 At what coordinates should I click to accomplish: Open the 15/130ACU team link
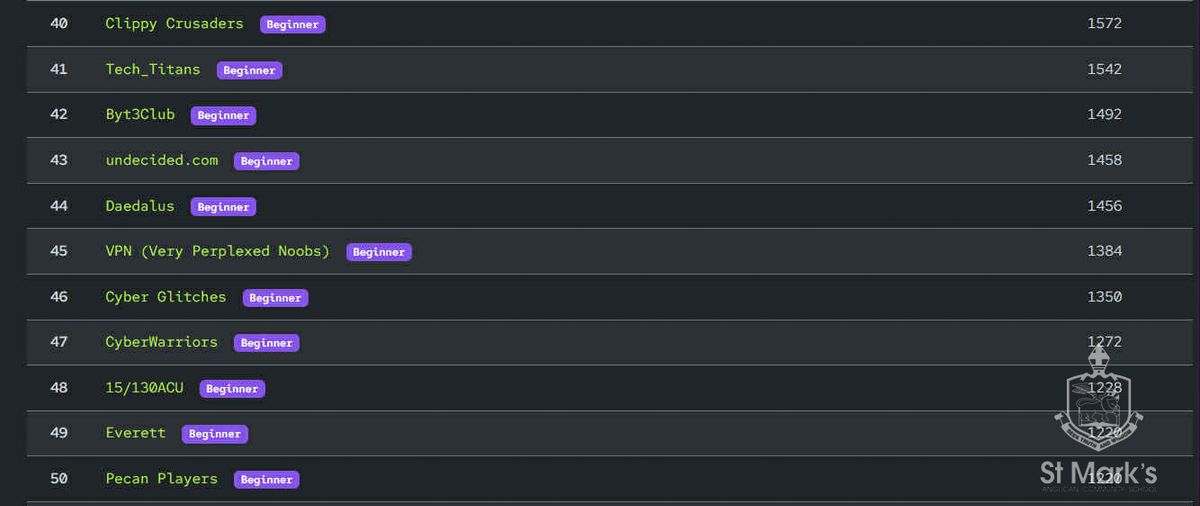tap(144, 388)
